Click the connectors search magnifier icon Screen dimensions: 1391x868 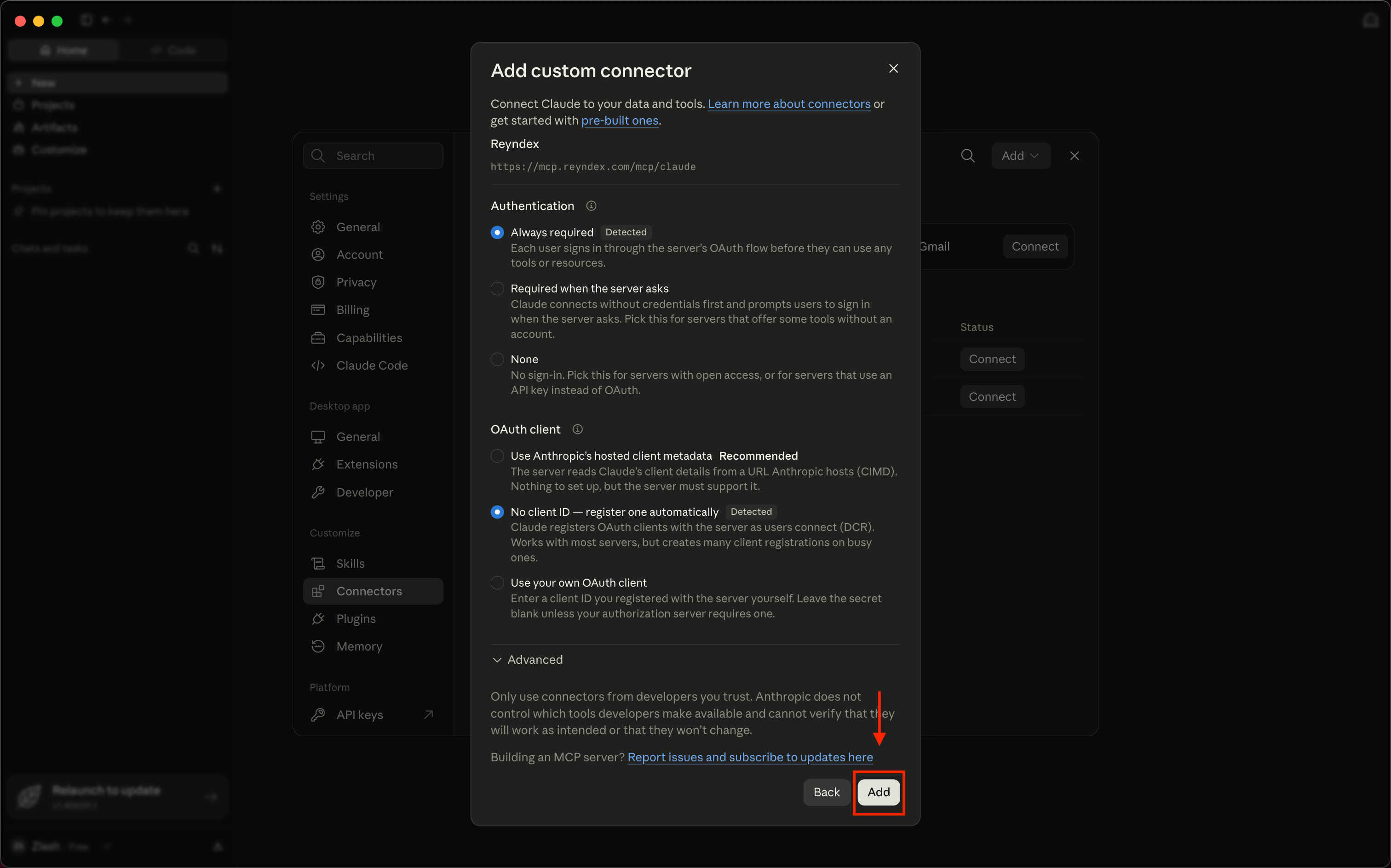(x=968, y=155)
